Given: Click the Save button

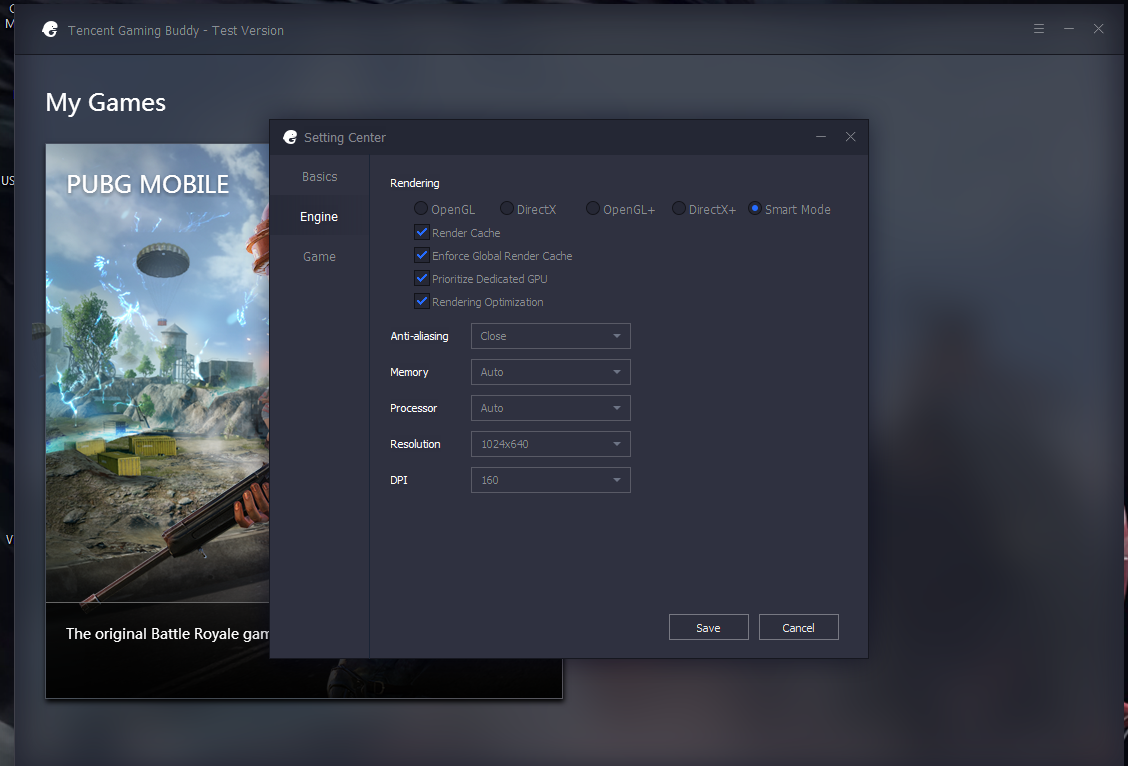Looking at the screenshot, I should point(709,627).
